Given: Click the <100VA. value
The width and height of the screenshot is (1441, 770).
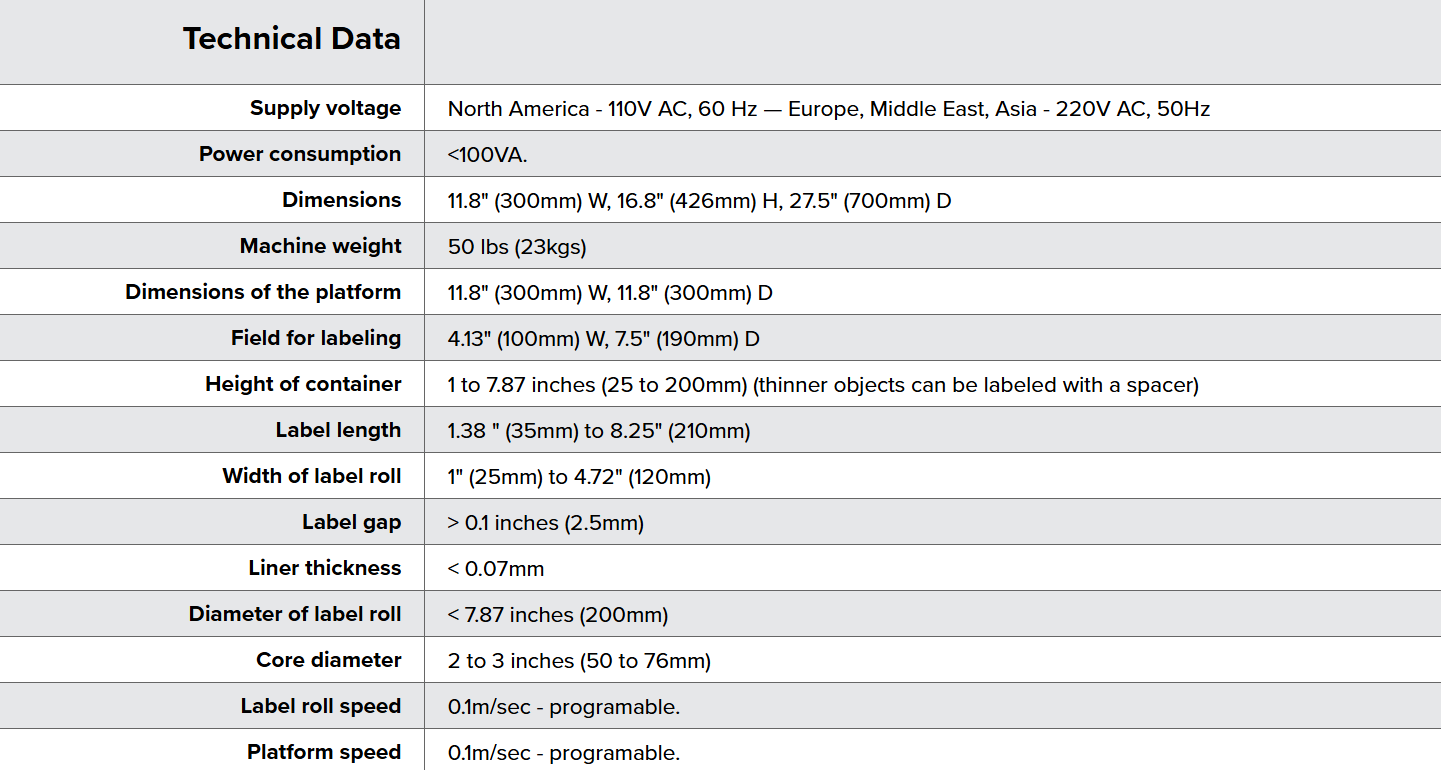Looking at the screenshot, I should (488, 155).
